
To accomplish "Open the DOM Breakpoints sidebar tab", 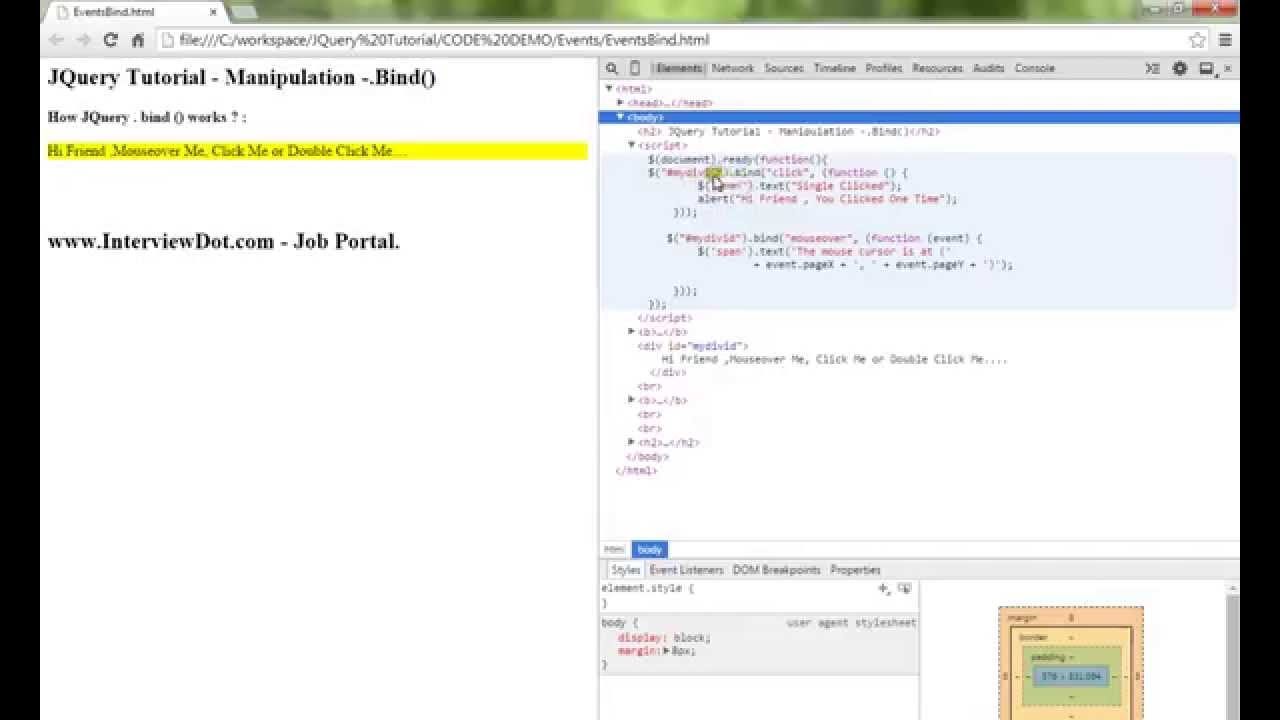I will [776, 570].
